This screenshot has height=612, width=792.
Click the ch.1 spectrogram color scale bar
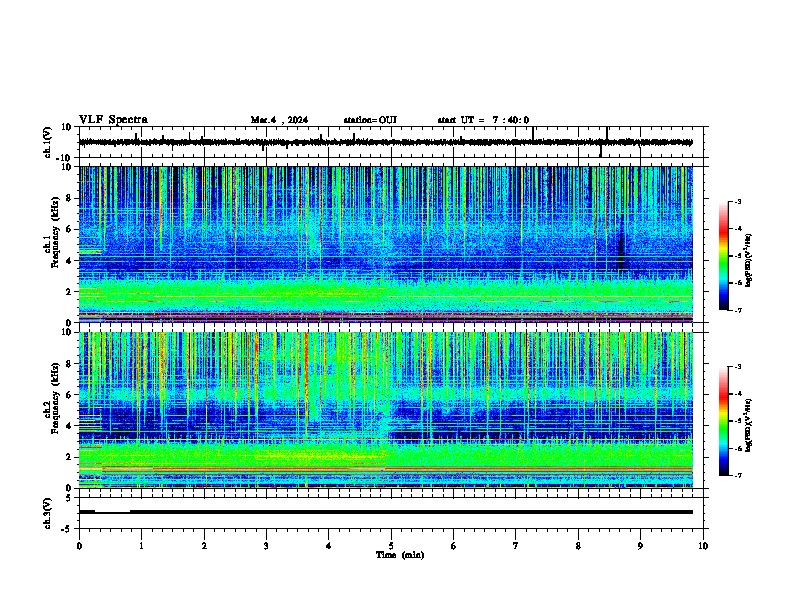tap(724, 256)
